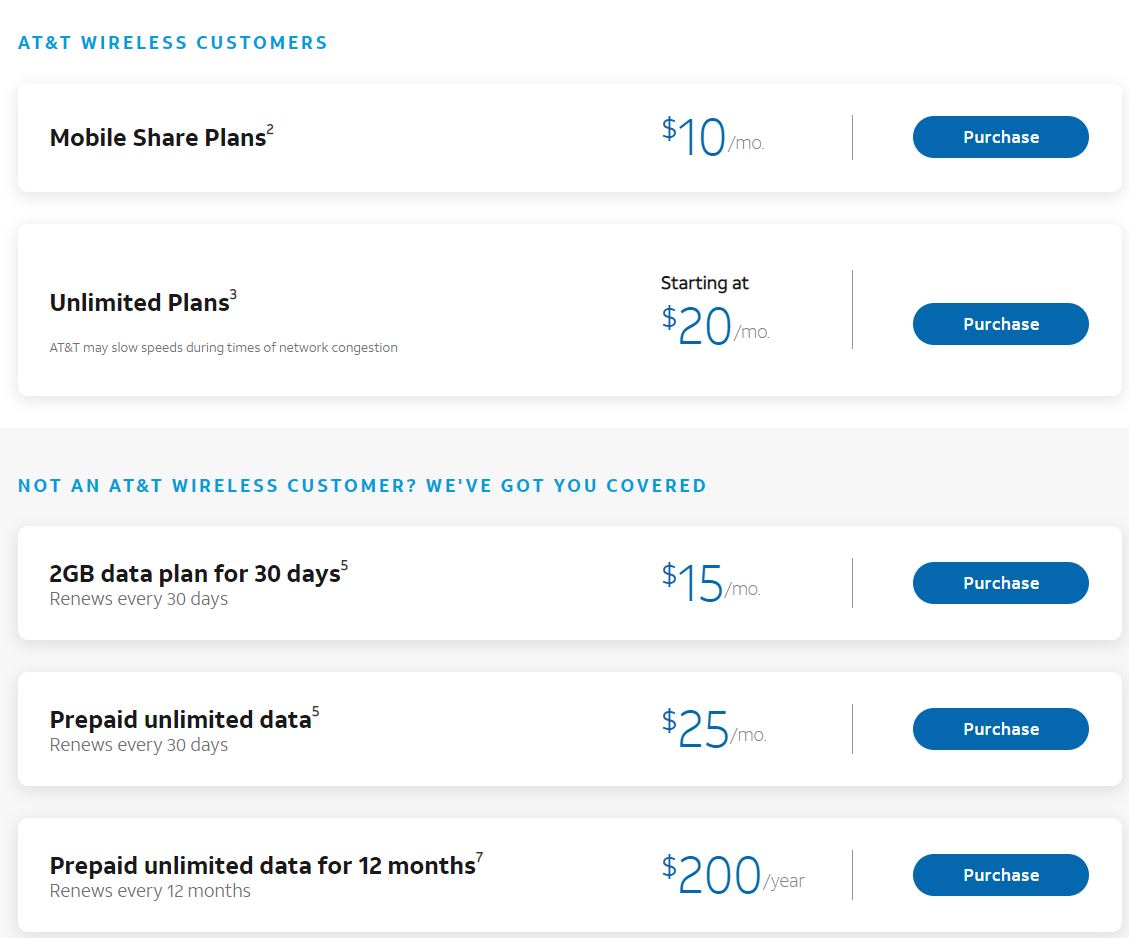The width and height of the screenshot is (1129, 938).
Task: Click the Unlimited Plans heading text
Action: pos(139,303)
